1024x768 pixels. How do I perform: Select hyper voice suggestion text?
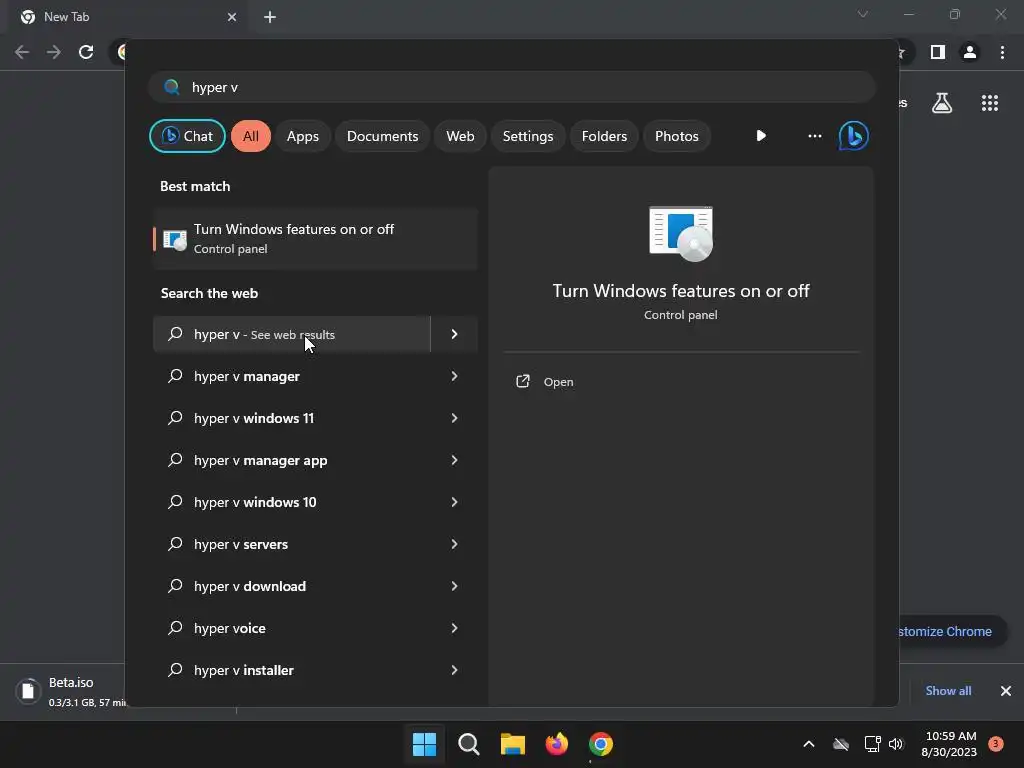click(230, 628)
